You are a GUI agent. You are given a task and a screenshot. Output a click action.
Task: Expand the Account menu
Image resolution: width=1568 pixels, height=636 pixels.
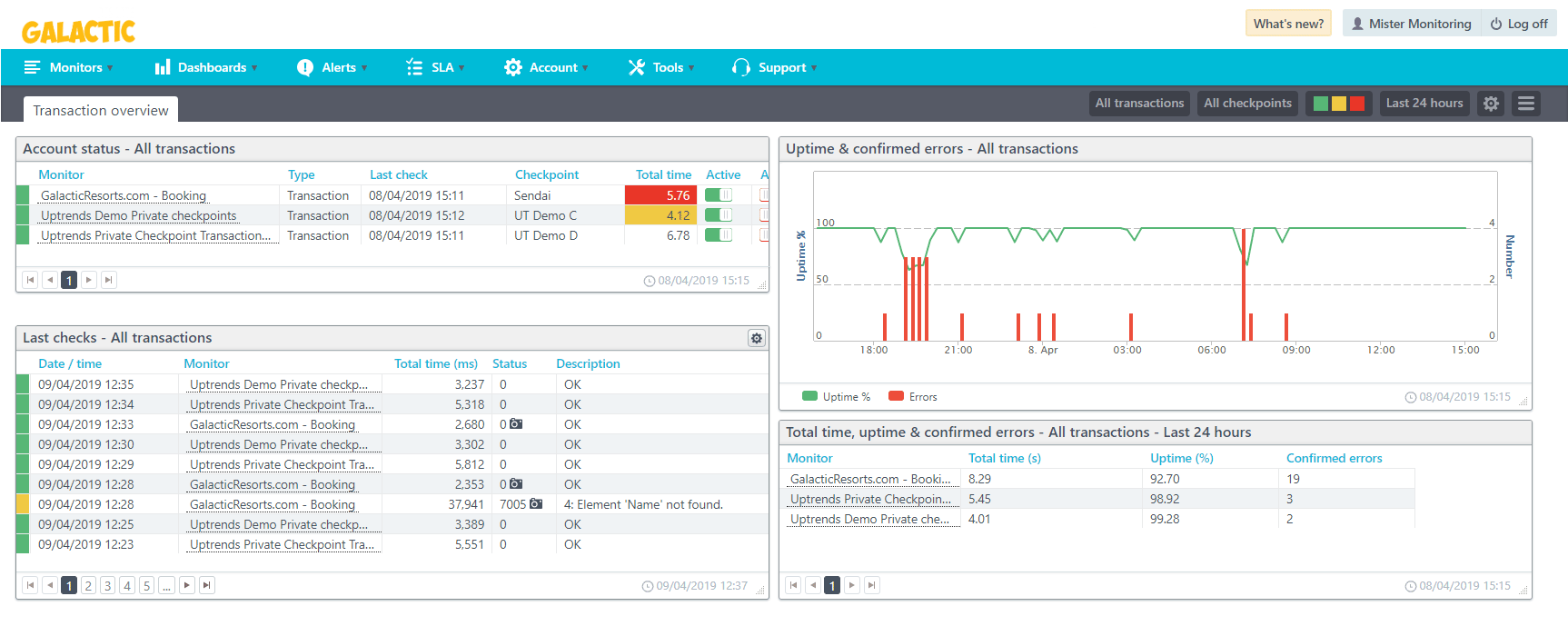tap(546, 67)
